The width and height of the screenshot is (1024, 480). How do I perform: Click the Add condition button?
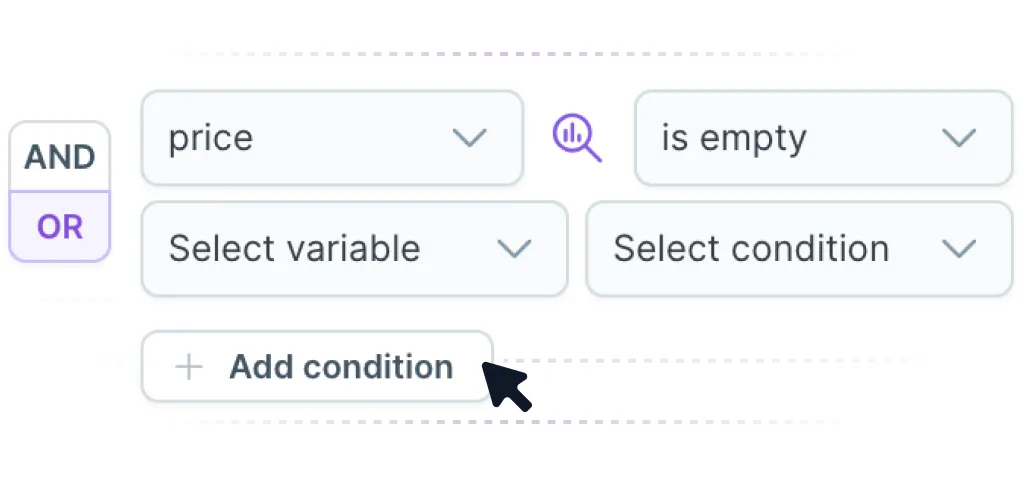point(317,366)
